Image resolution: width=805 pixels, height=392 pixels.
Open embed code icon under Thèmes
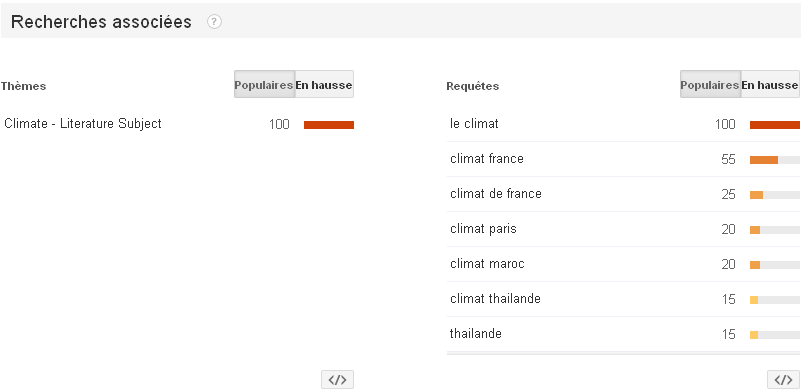point(337,380)
